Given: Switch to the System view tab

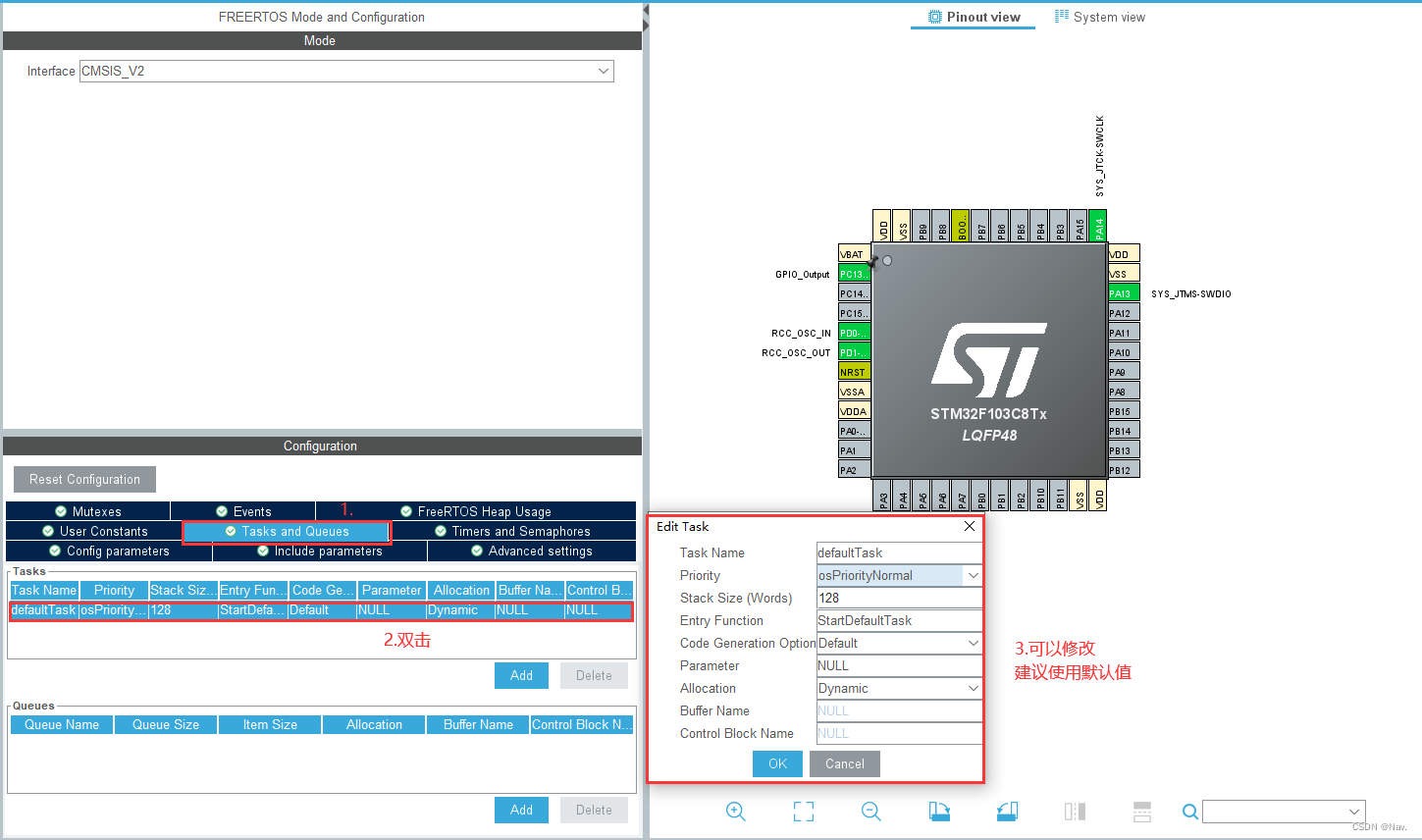Looking at the screenshot, I should (x=1099, y=17).
